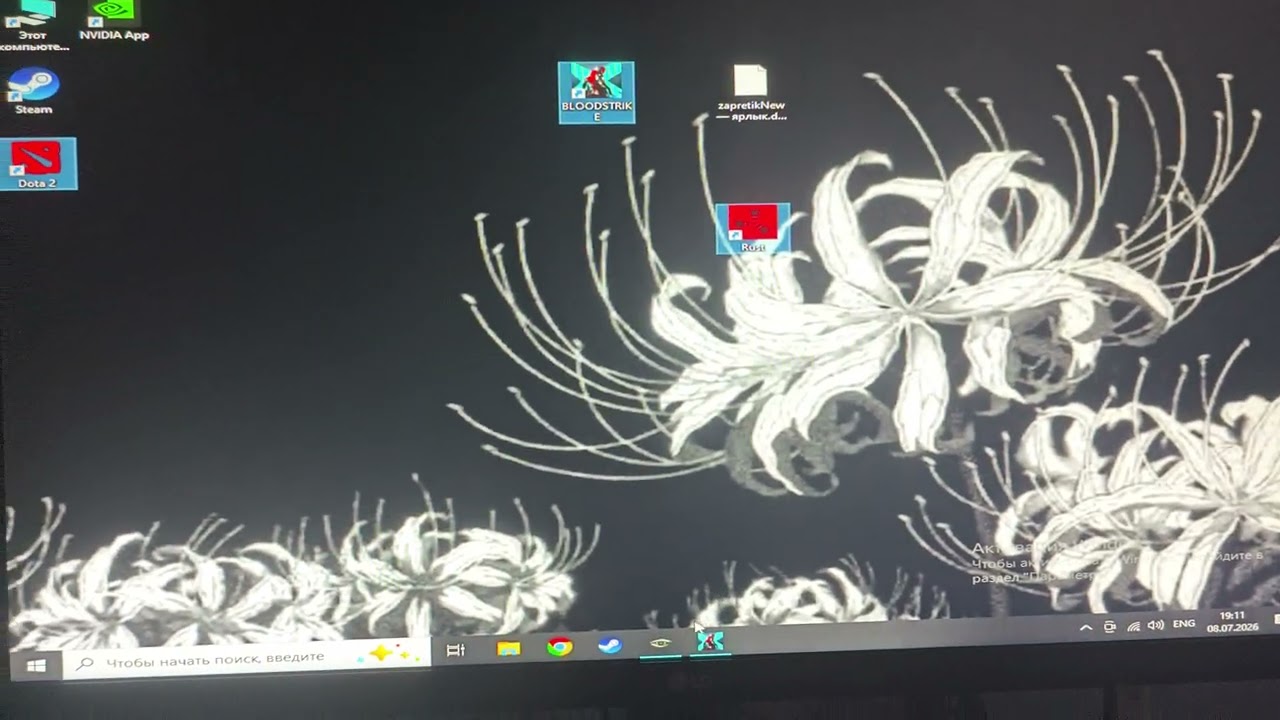Switch to the Bloodstrike taskbar app
The height and width of the screenshot is (720, 1280).
click(710, 642)
